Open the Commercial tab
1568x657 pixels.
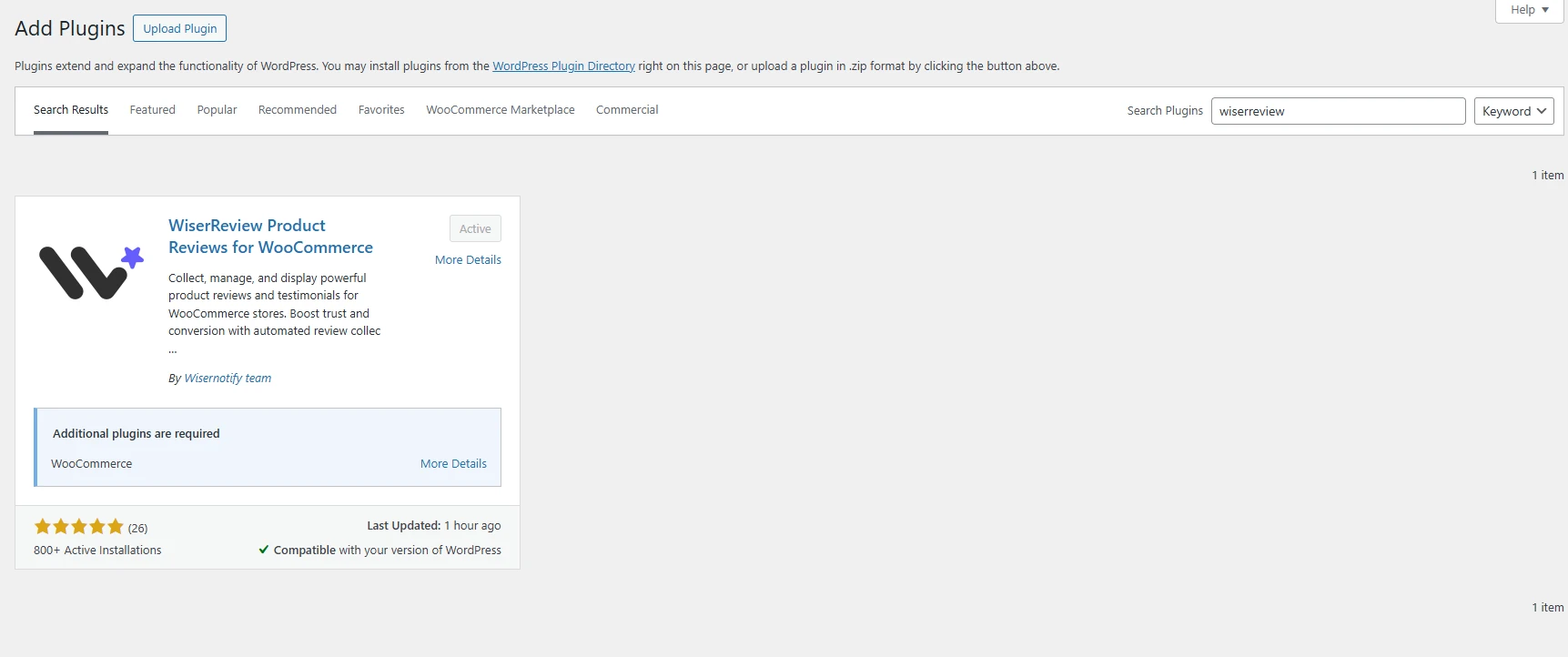pyautogui.click(x=627, y=110)
